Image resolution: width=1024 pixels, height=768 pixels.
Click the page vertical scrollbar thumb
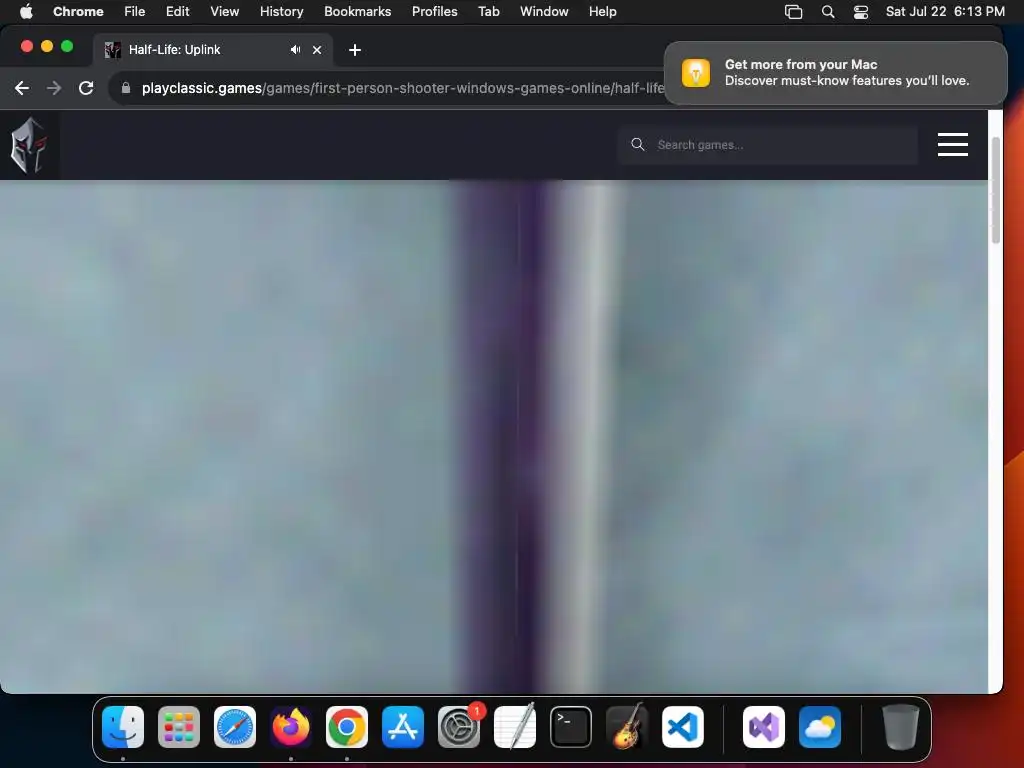point(995,190)
